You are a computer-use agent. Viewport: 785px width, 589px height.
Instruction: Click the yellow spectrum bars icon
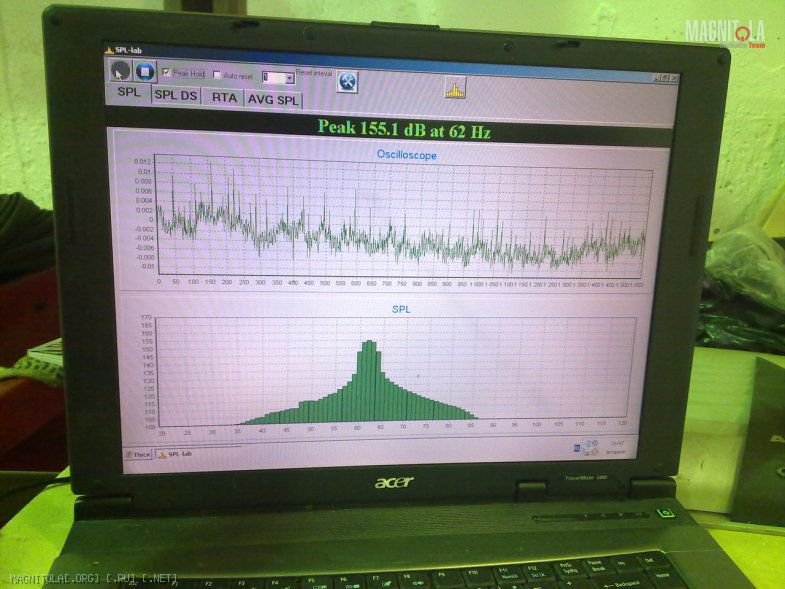click(456, 89)
